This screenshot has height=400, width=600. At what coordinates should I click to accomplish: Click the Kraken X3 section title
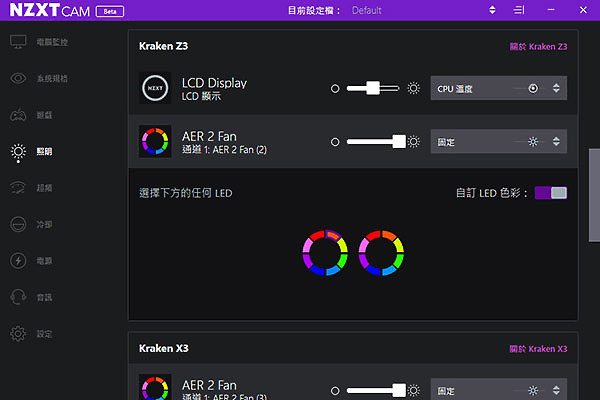pos(163,349)
